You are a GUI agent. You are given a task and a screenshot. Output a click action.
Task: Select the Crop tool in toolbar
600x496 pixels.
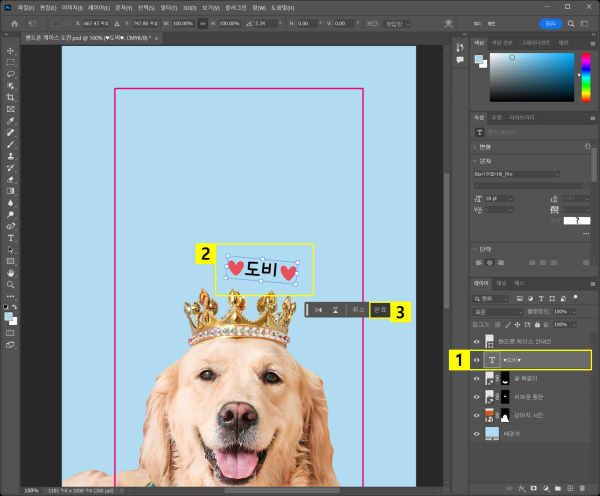(10, 97)
